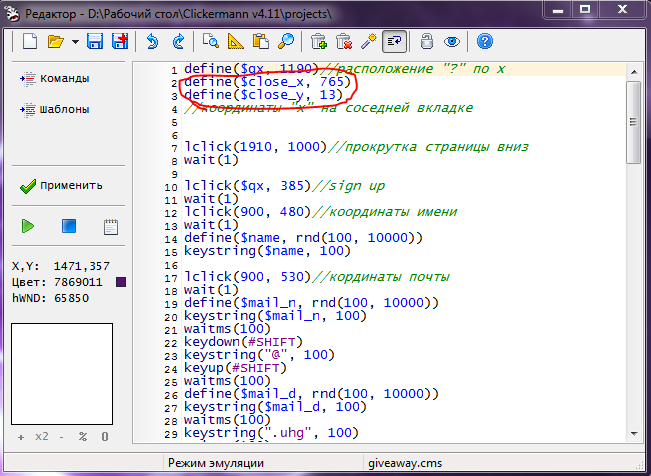Click the x2 zoom control under preview
Image resolution: width=651 pixels, height=476 pixels.
[42, 437]
